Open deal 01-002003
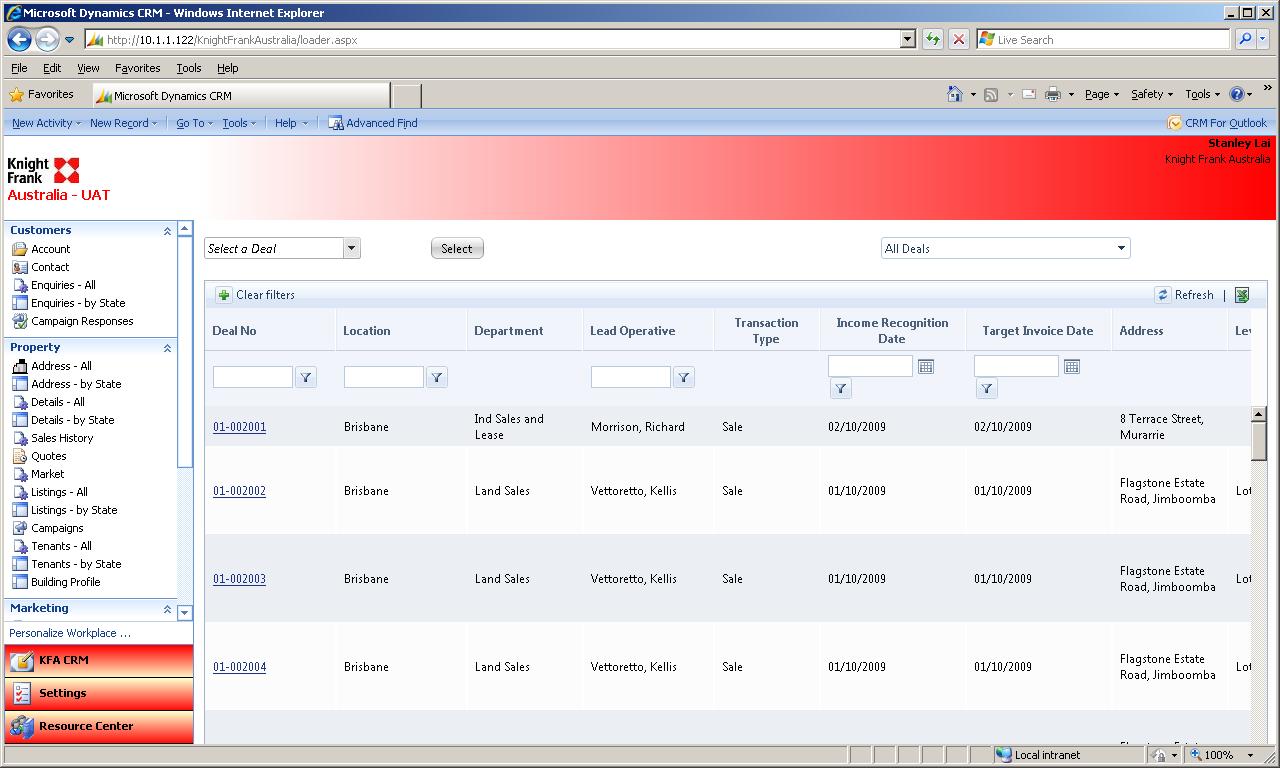This screenshot has width=1280, height=768. point(239,579)
